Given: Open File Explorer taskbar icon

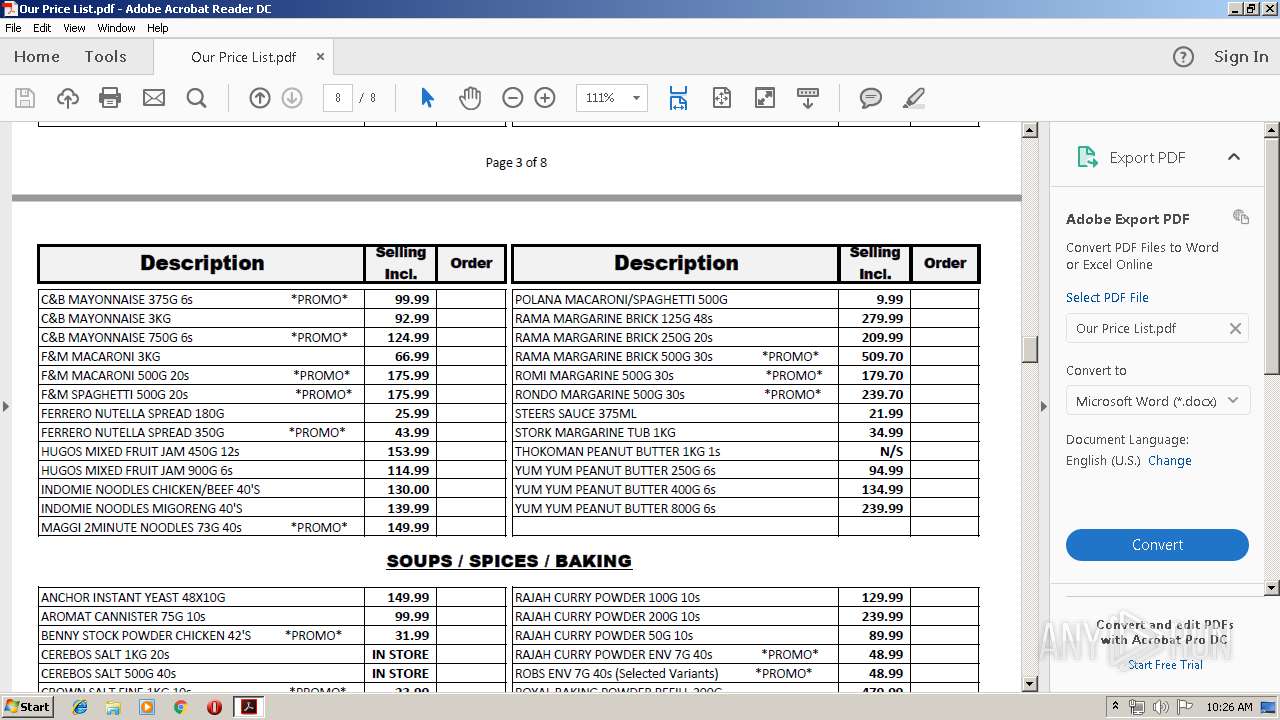Looking at the screenshot, I should click(x=113, y=707).
